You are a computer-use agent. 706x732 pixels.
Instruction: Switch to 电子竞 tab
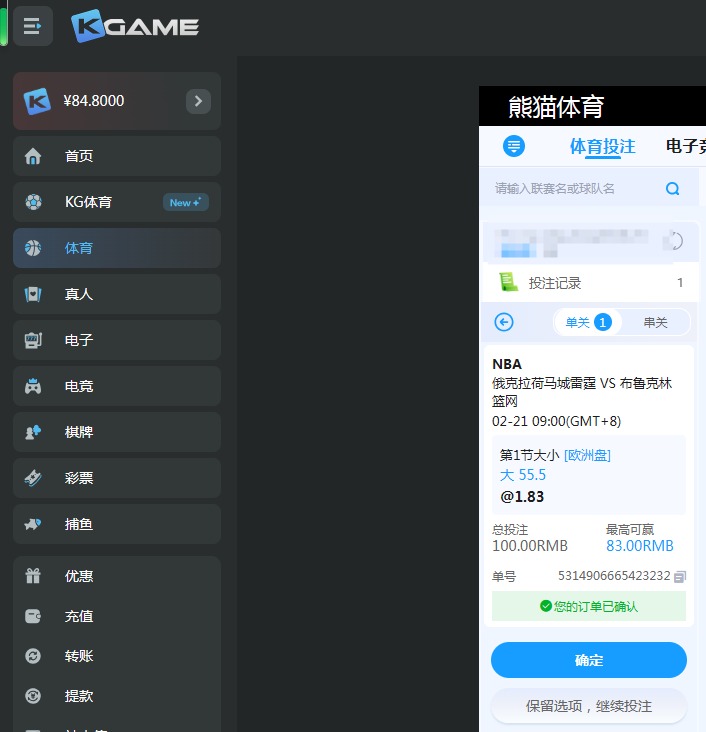pyautogui.click(x=685, y=146)
